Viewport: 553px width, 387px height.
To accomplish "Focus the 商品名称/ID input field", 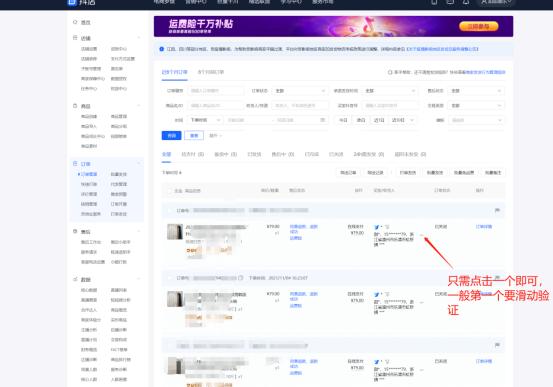I will point(215,105).
